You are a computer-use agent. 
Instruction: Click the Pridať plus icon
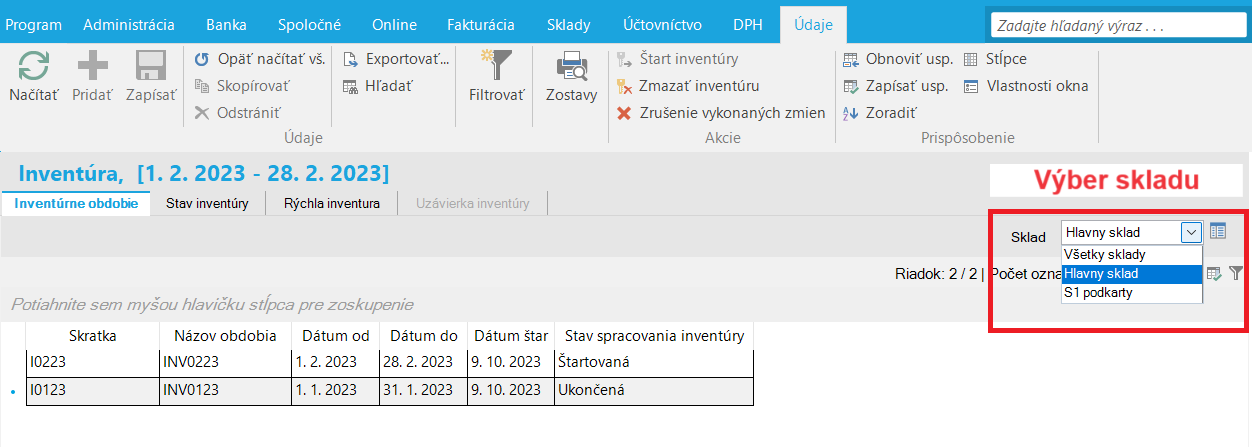pyautogui.click(x=92, y=67)
